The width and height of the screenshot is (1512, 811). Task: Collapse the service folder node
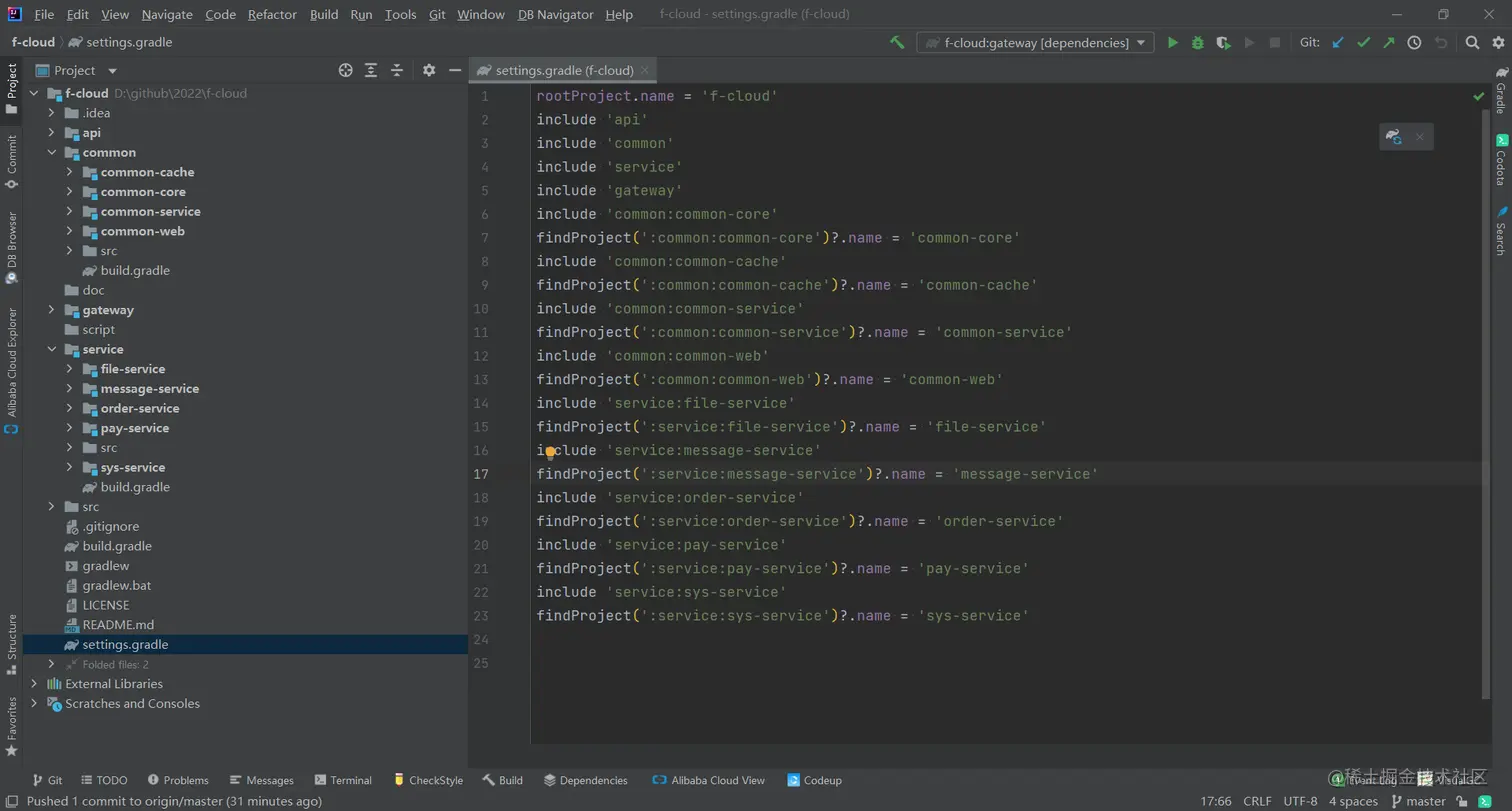click(52, 350)
